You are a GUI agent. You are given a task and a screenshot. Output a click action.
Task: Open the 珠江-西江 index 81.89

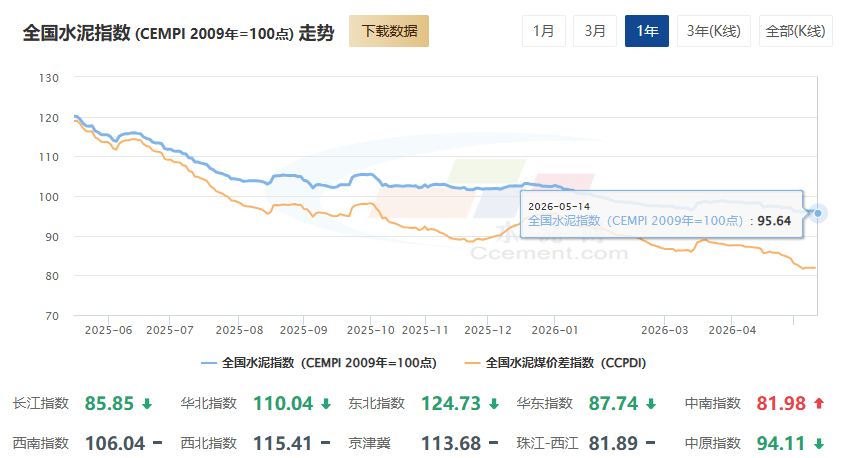(x=613, y=443)
